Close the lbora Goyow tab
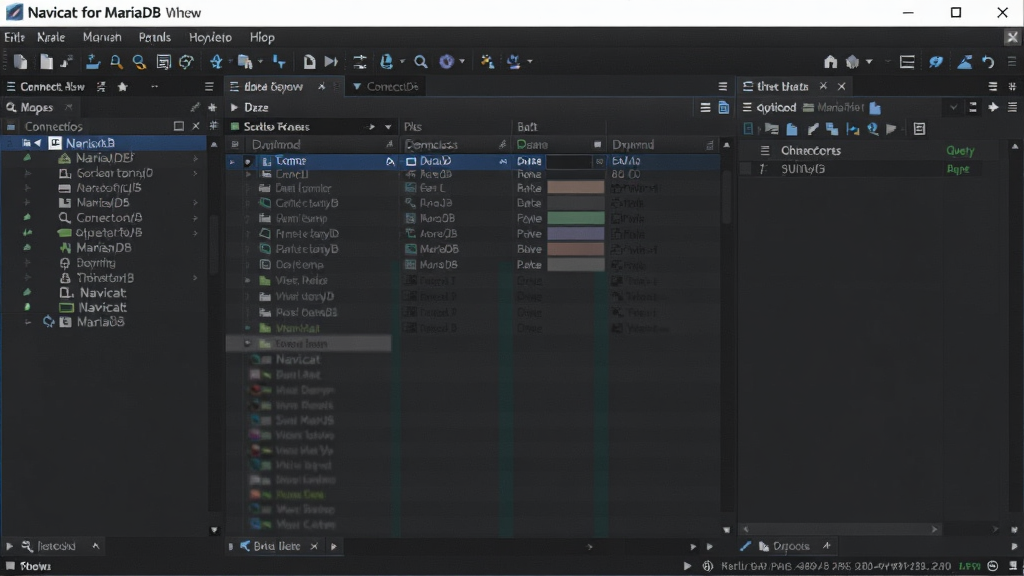Viewport: 1024px width, 576px height. [321, 86]
